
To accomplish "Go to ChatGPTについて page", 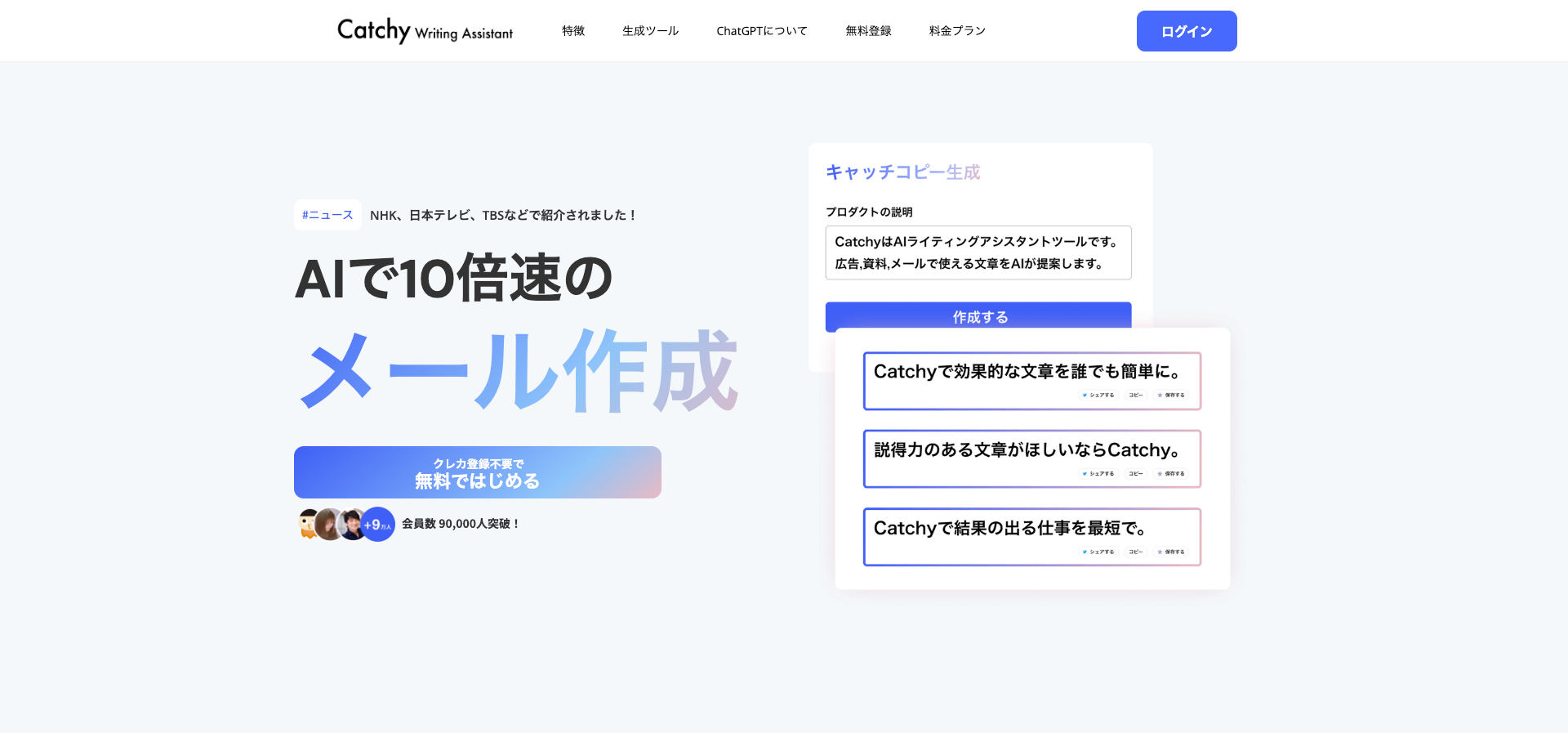I will (761, 31).
